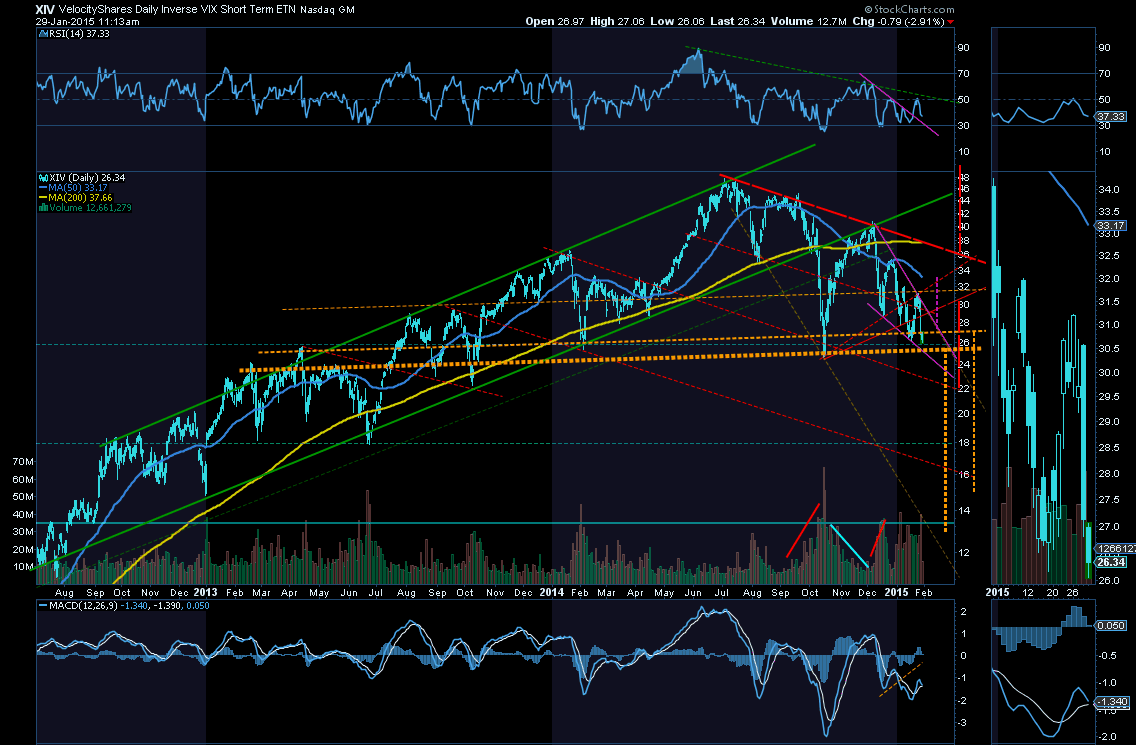Click the 34.0 price label on right axis

point(1109,190)
